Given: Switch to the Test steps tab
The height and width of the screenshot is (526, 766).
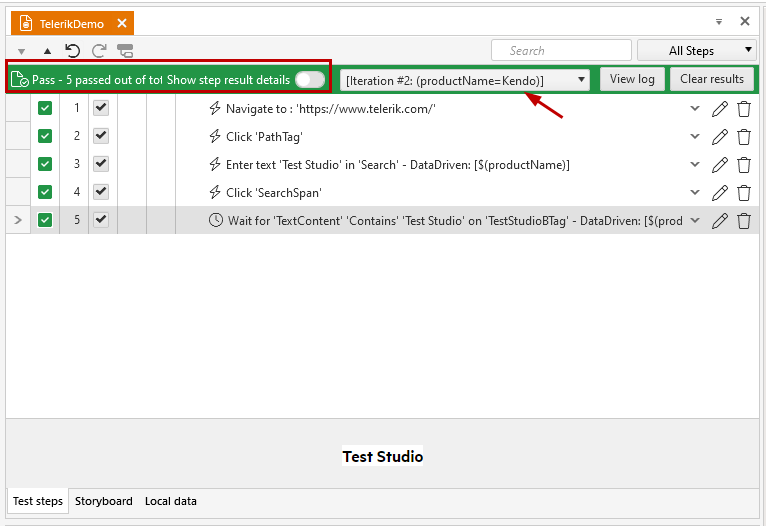Looking at the screenshot, I should 38,501.
